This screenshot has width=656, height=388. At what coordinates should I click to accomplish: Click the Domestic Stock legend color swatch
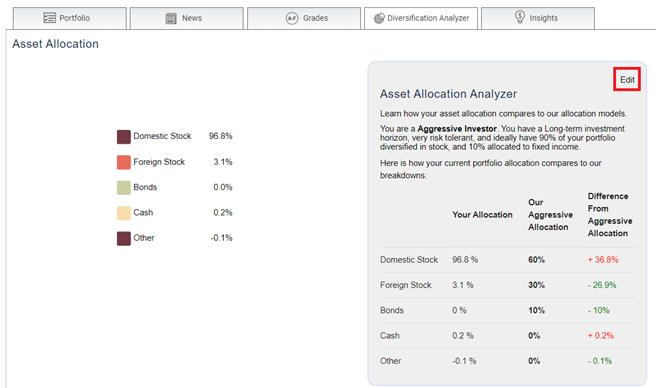(124, 137)
